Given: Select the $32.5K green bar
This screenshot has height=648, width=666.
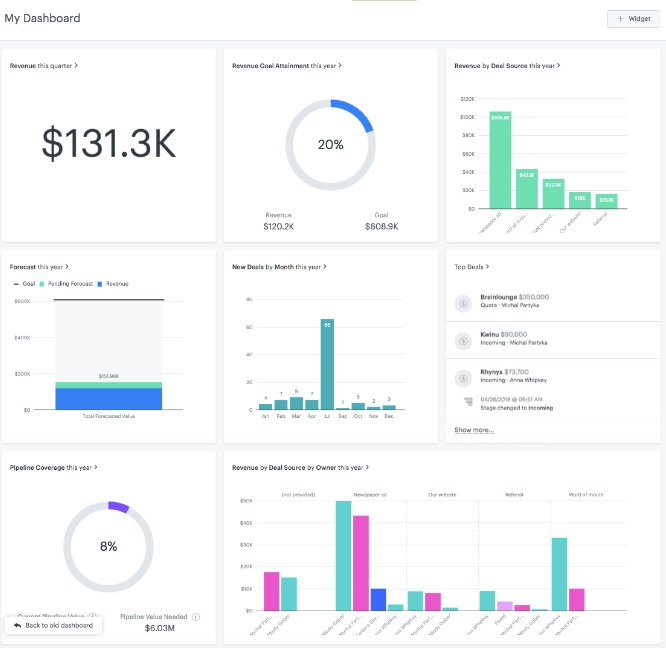Looking at the screenshot, I should tap(553, 193).
